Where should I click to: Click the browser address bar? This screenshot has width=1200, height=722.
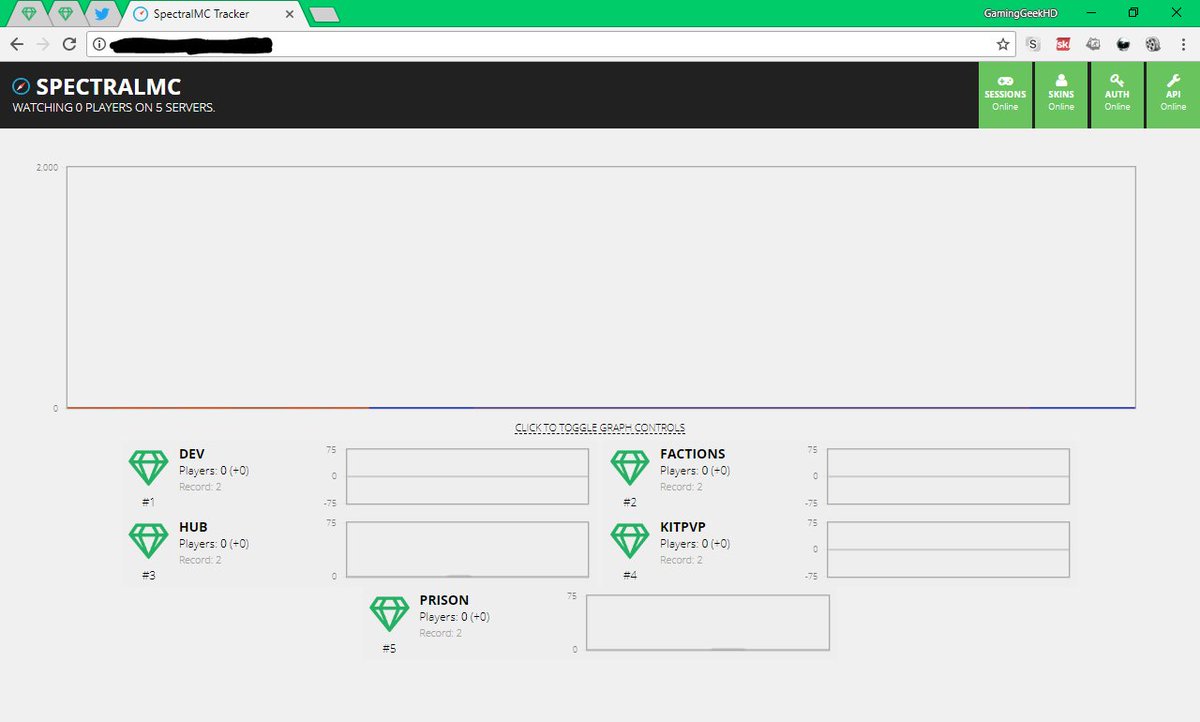[x=551, y=44]
